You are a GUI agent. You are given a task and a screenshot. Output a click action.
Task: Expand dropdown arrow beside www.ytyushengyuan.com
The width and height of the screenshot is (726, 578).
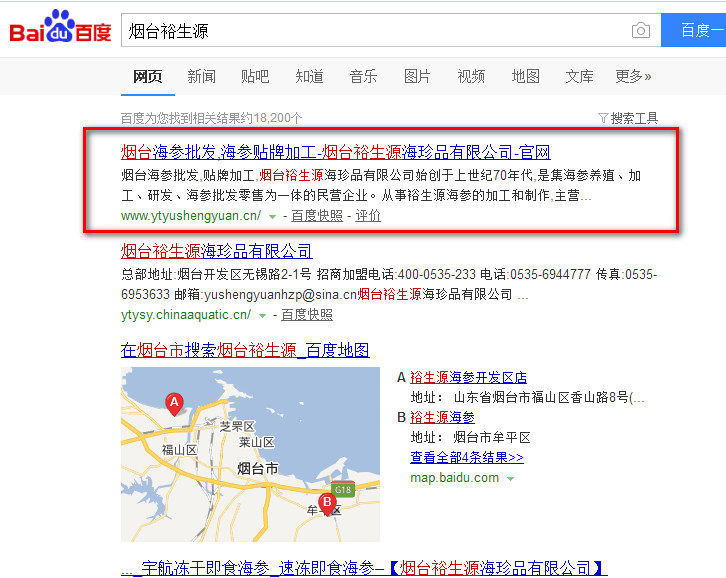pyautogui.click(x=272, y=216)
